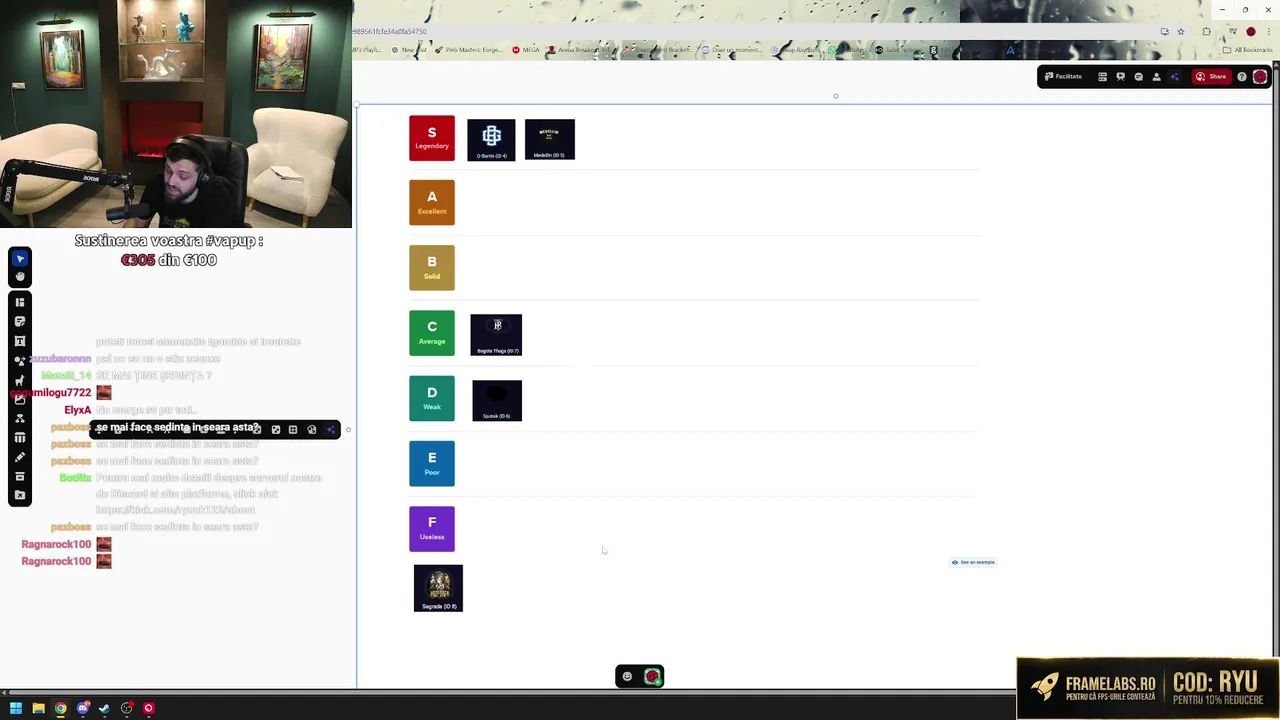This screenshot has height=720, width=1280.
Task: Select the D Weak tier card
Action: coord(432,398)
